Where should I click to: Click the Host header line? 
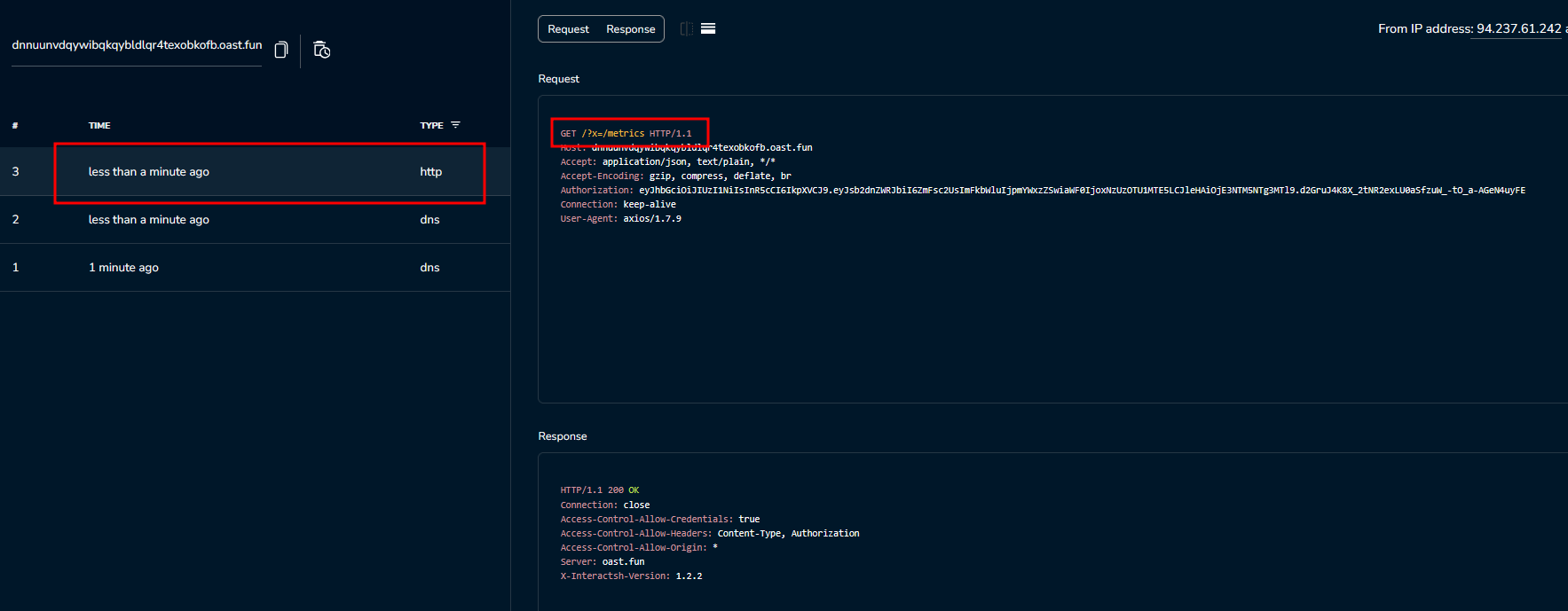[686, 147]
